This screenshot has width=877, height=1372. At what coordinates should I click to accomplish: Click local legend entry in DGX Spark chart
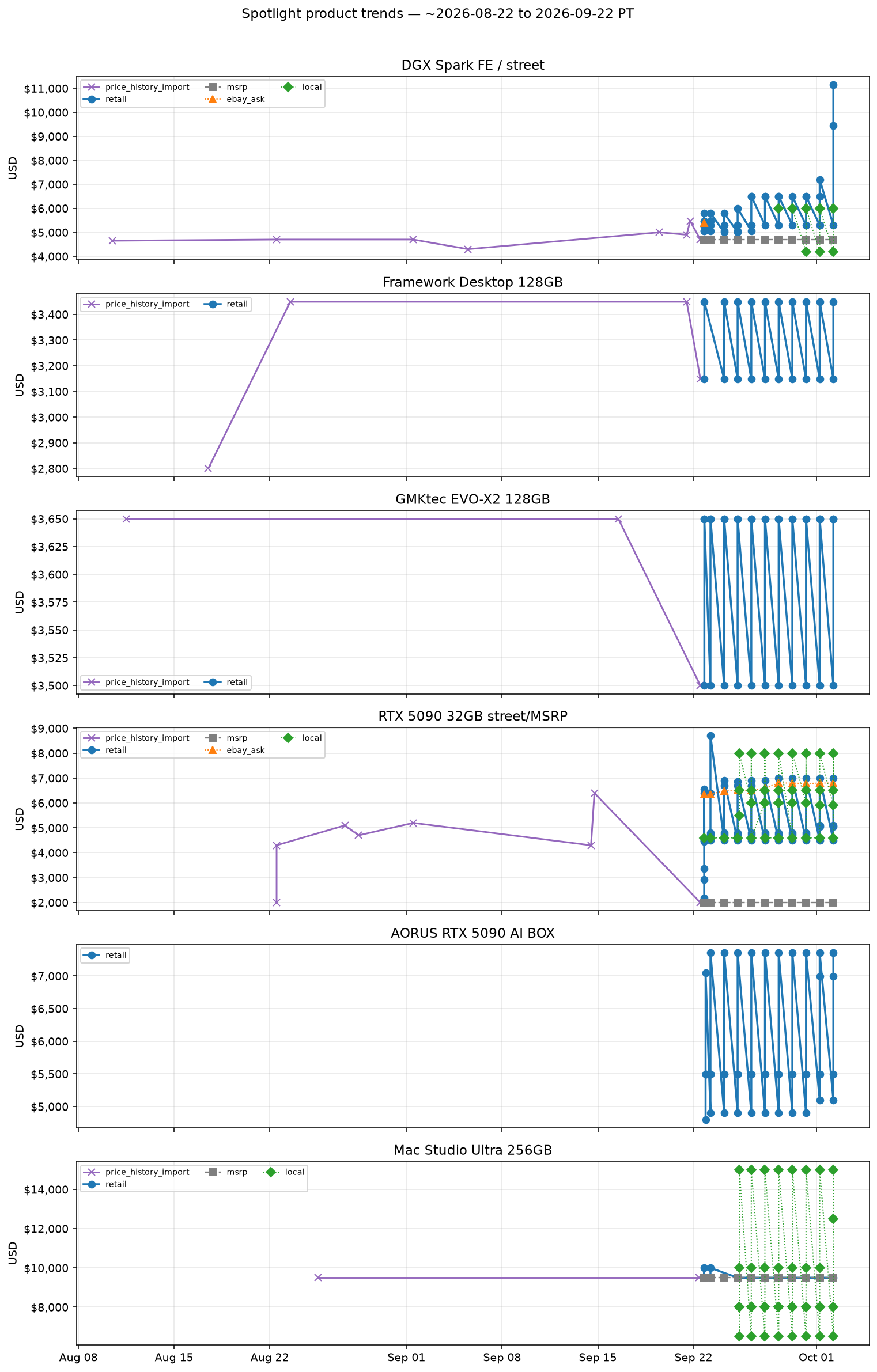point(301,87)
